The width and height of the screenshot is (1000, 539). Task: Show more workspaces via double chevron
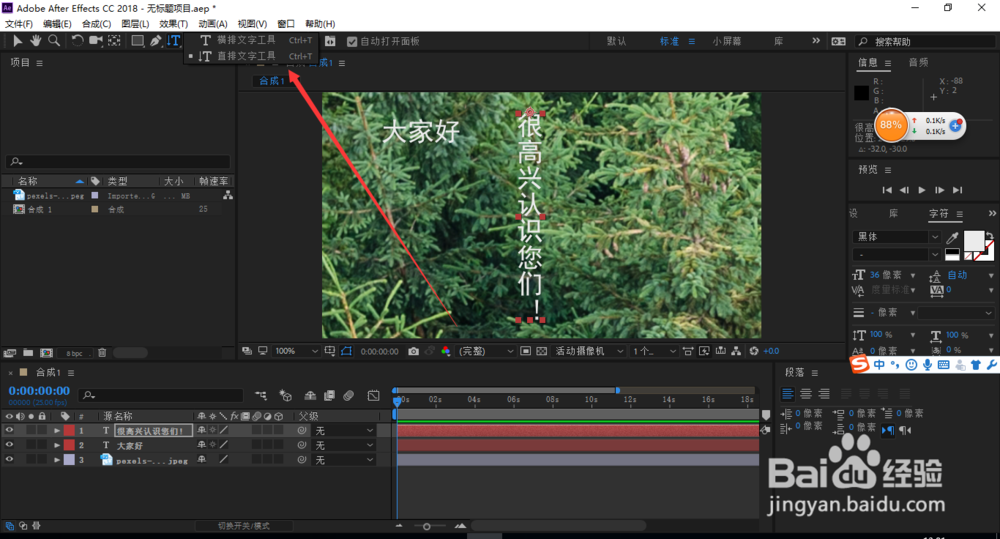816,41
